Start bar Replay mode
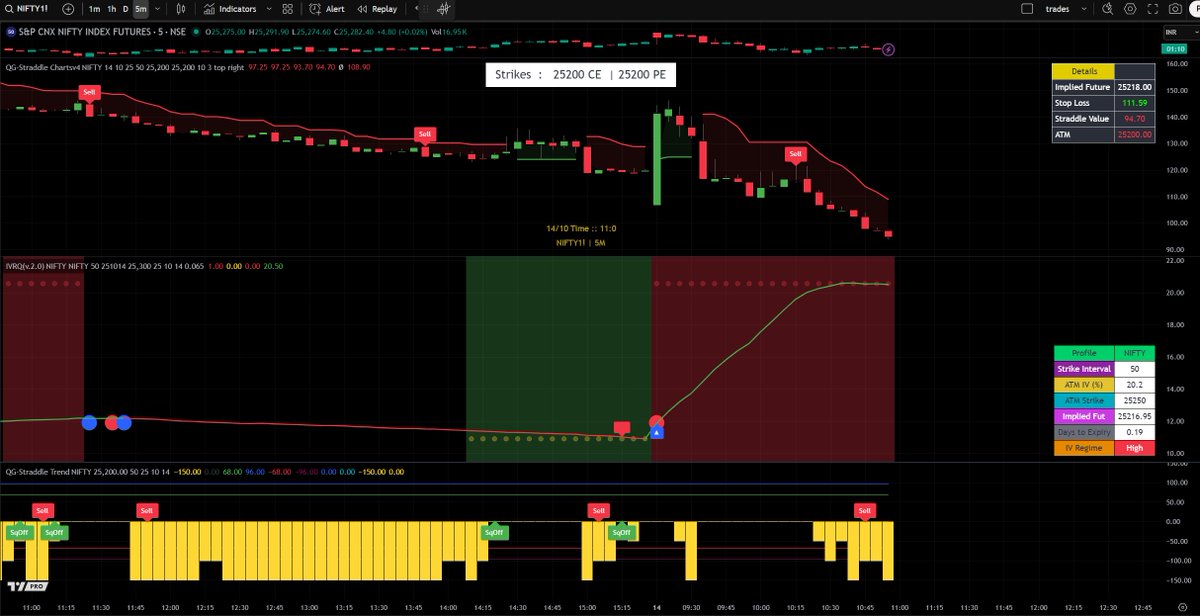Viewport: 1200px width, 616px height. [377, 9]
